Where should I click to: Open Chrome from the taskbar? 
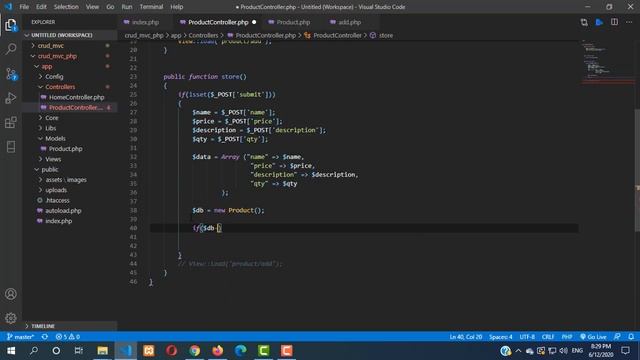(x=195, y=351)
